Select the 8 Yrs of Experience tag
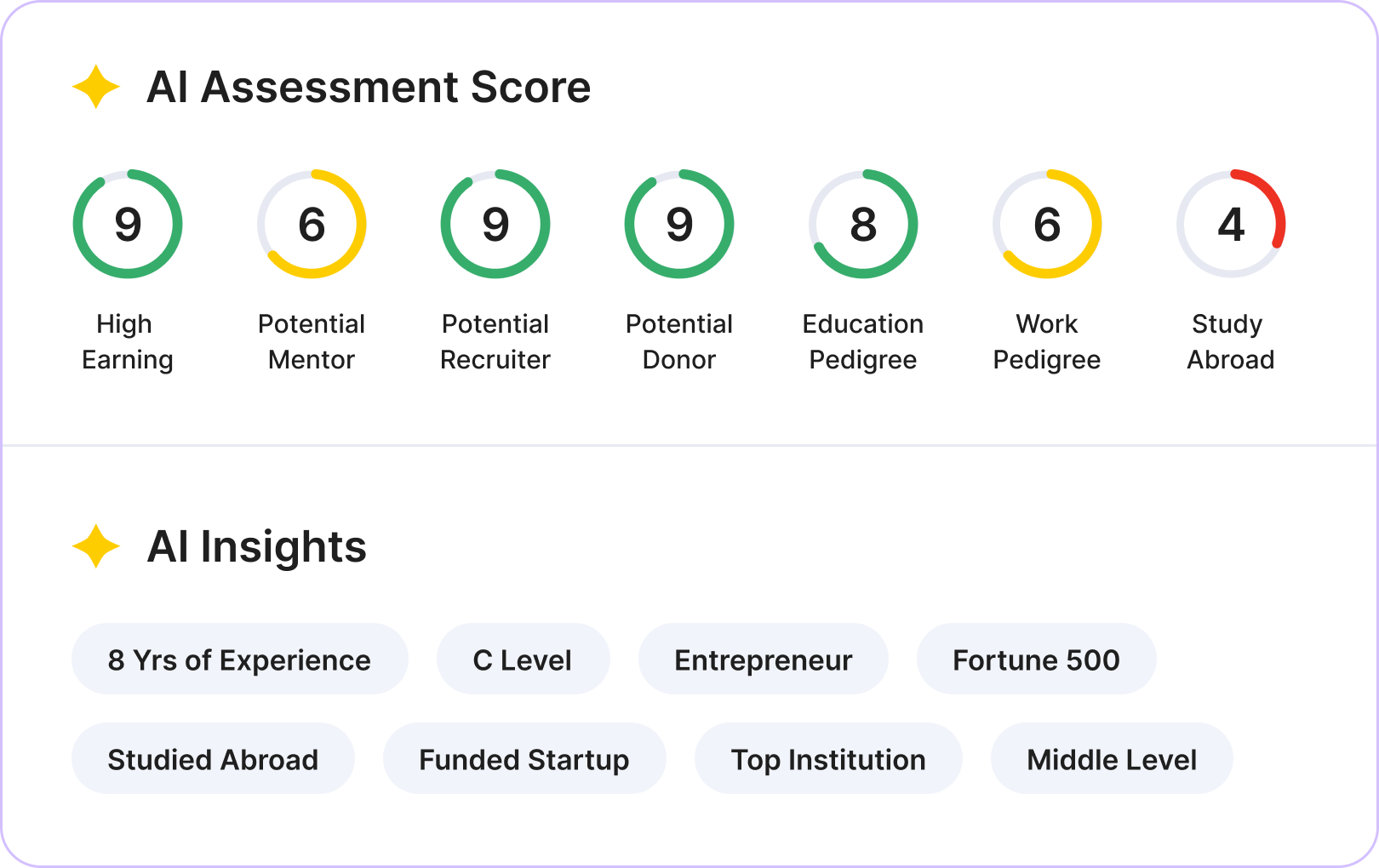This screenshot has height=868, width=1379. [x=239, y=660]
